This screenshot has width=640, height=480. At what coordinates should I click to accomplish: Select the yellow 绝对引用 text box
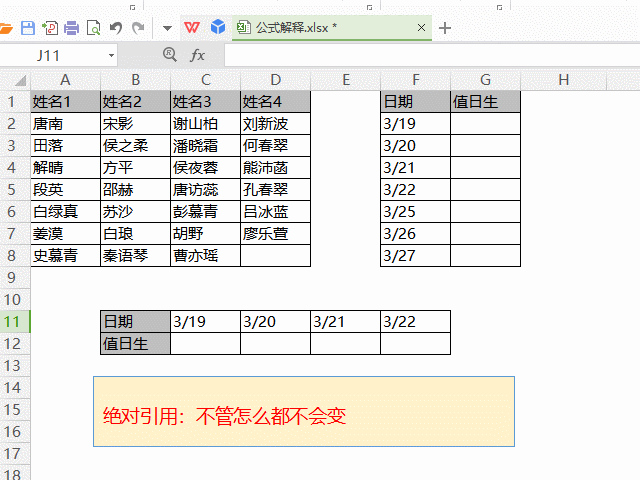pos(304,411)
